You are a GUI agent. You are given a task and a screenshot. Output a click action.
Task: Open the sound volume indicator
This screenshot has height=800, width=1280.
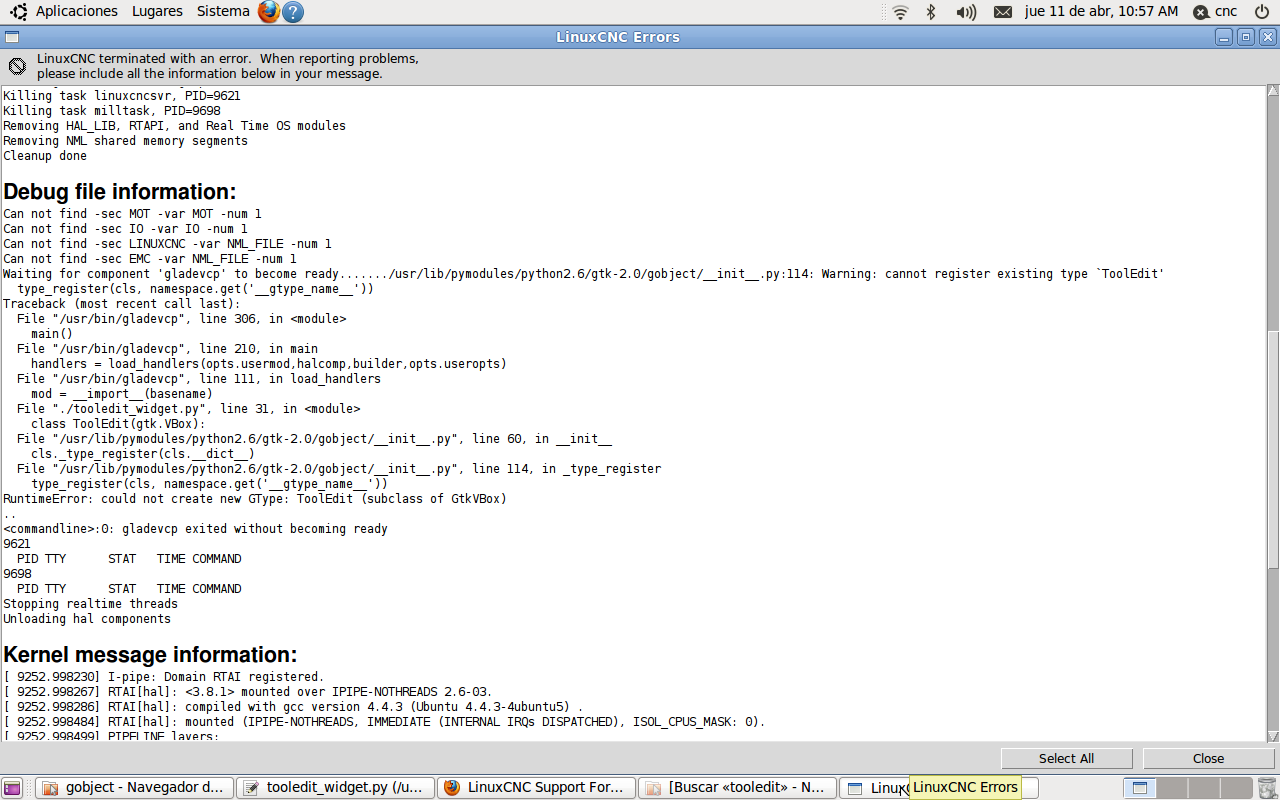click(x=965, y=12)
